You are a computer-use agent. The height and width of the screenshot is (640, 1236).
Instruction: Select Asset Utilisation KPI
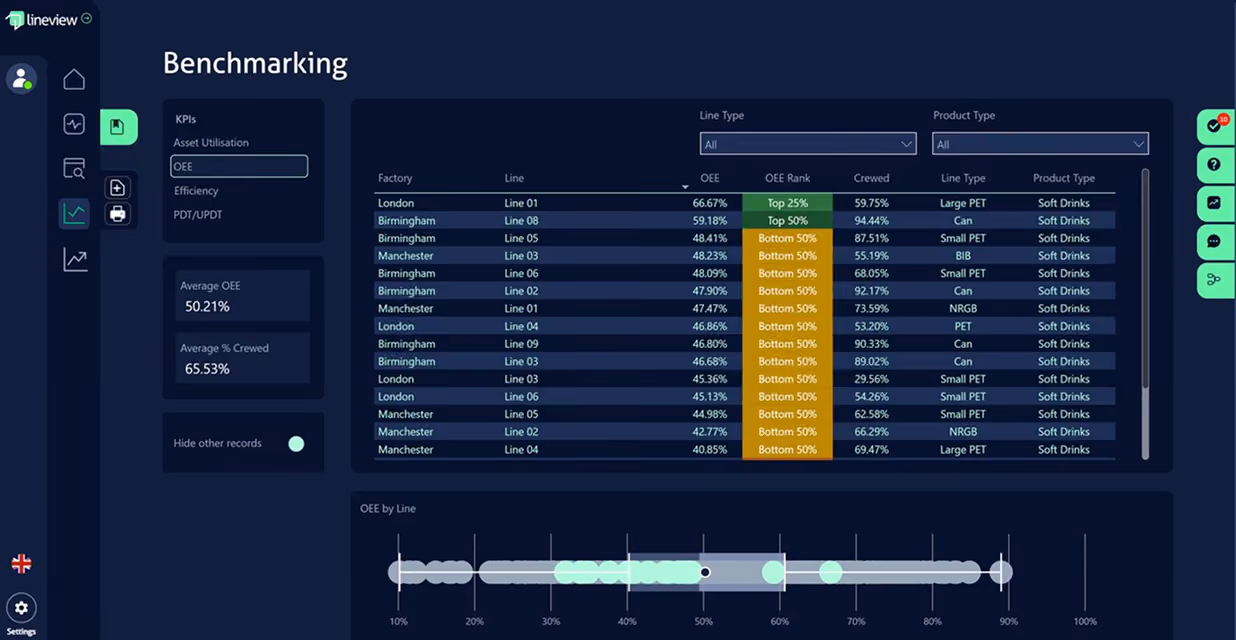(x=211, y=143)
